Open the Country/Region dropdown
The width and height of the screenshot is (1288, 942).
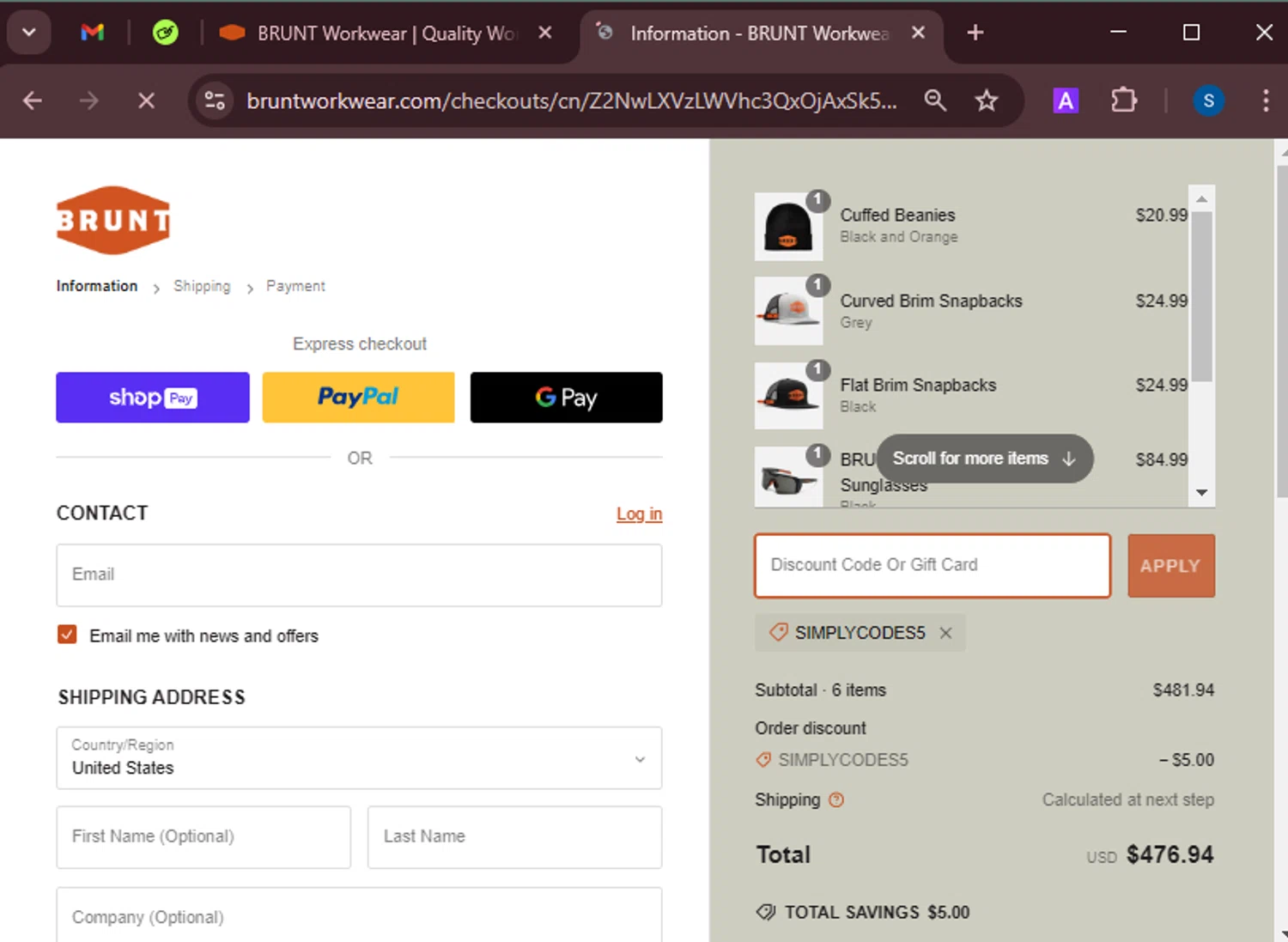tap(359, 758)
